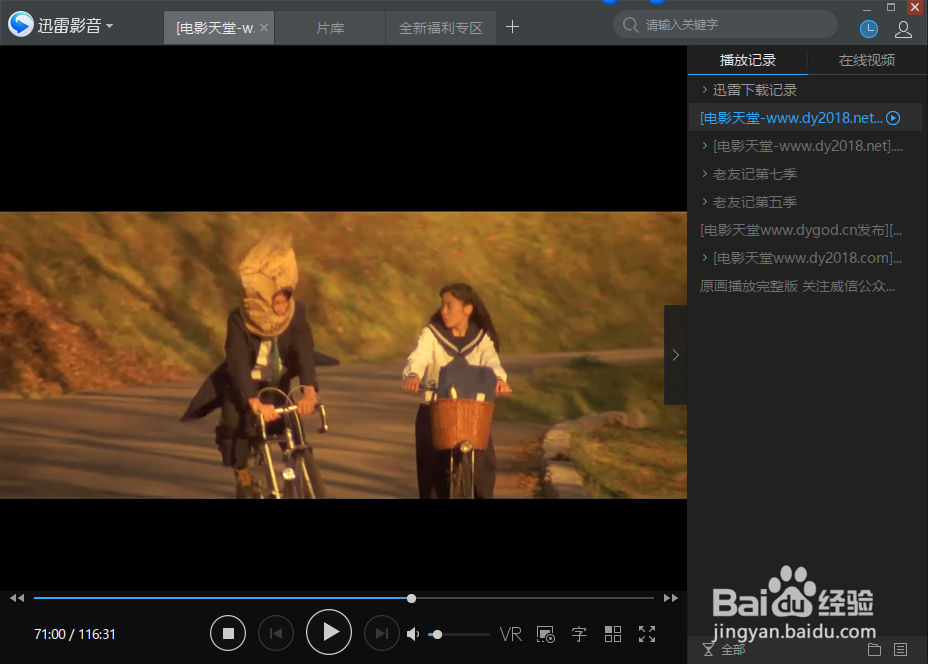Open the 迅雷影音 main menu dropdown arrow
Image resolution: width=928 pixels, height=664 pixels.
click(109, 26)
